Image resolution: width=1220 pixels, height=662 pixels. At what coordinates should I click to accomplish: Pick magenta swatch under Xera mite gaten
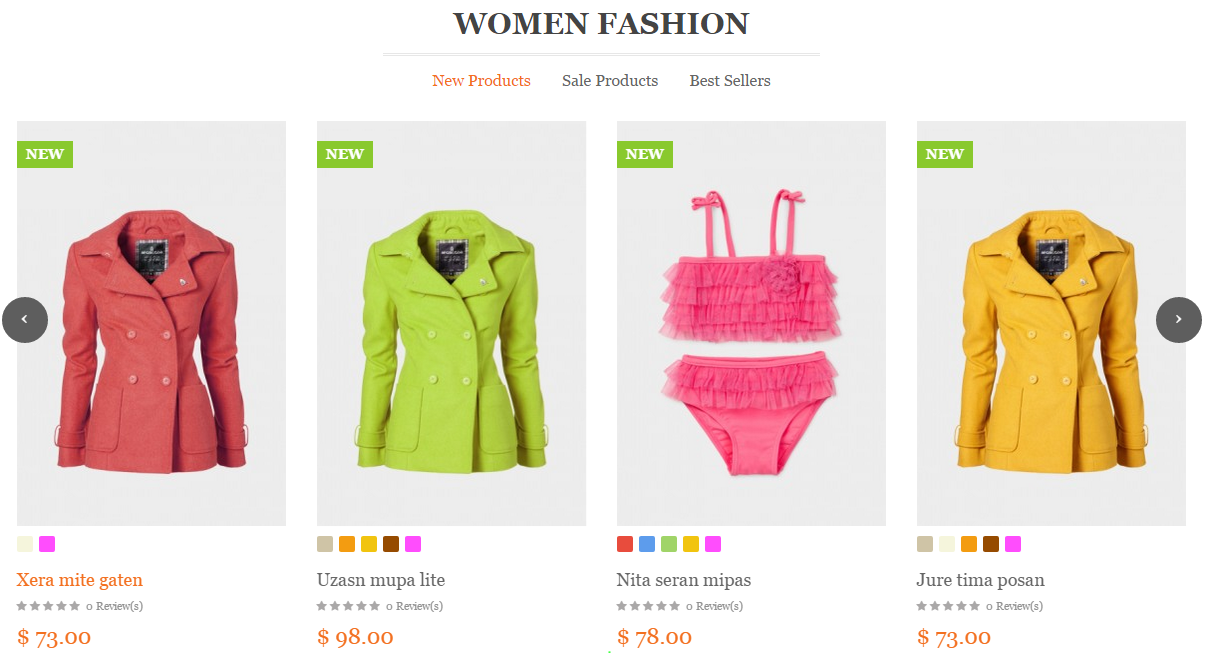(x=47, y=544)
